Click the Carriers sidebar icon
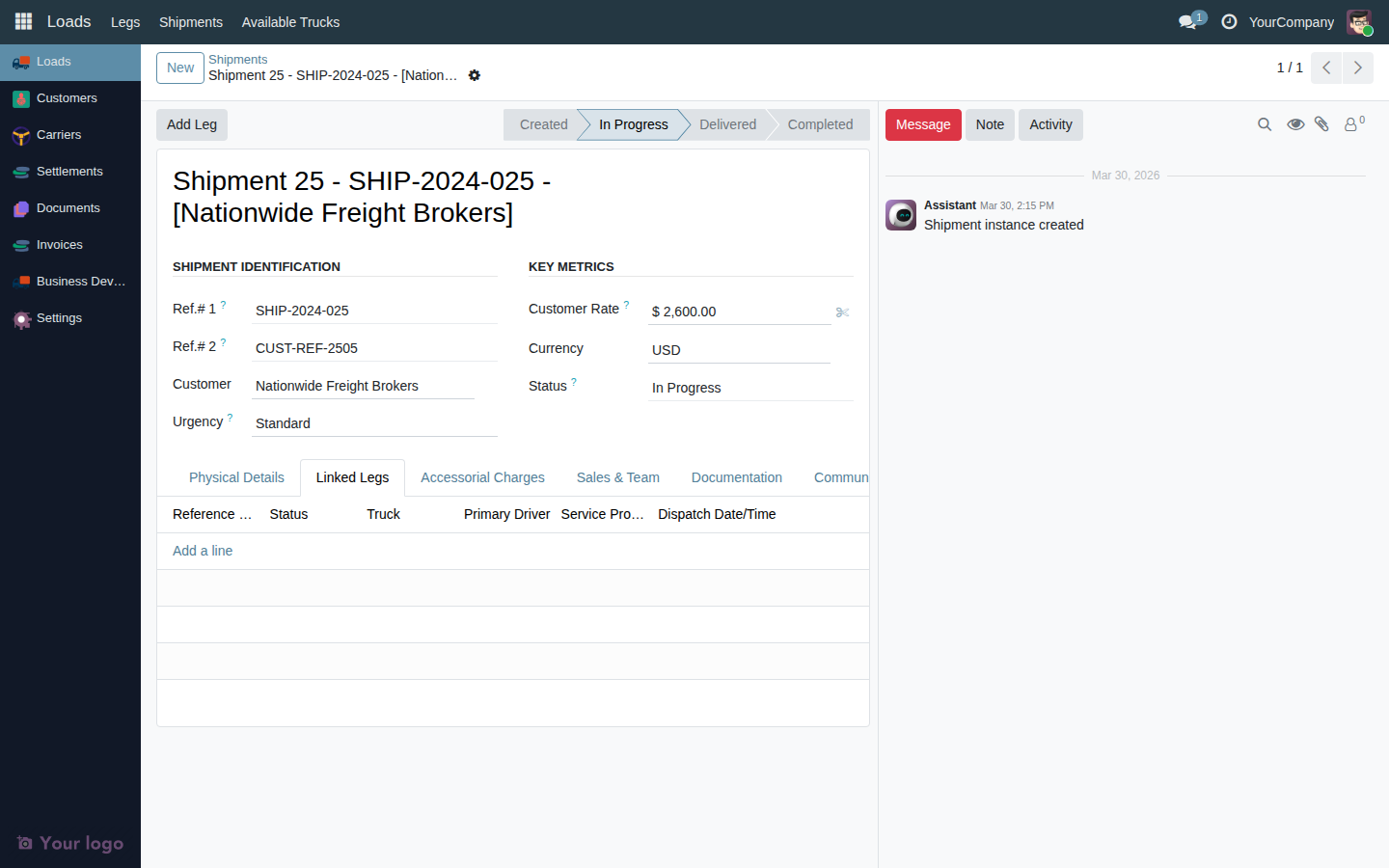 (21, 135)
